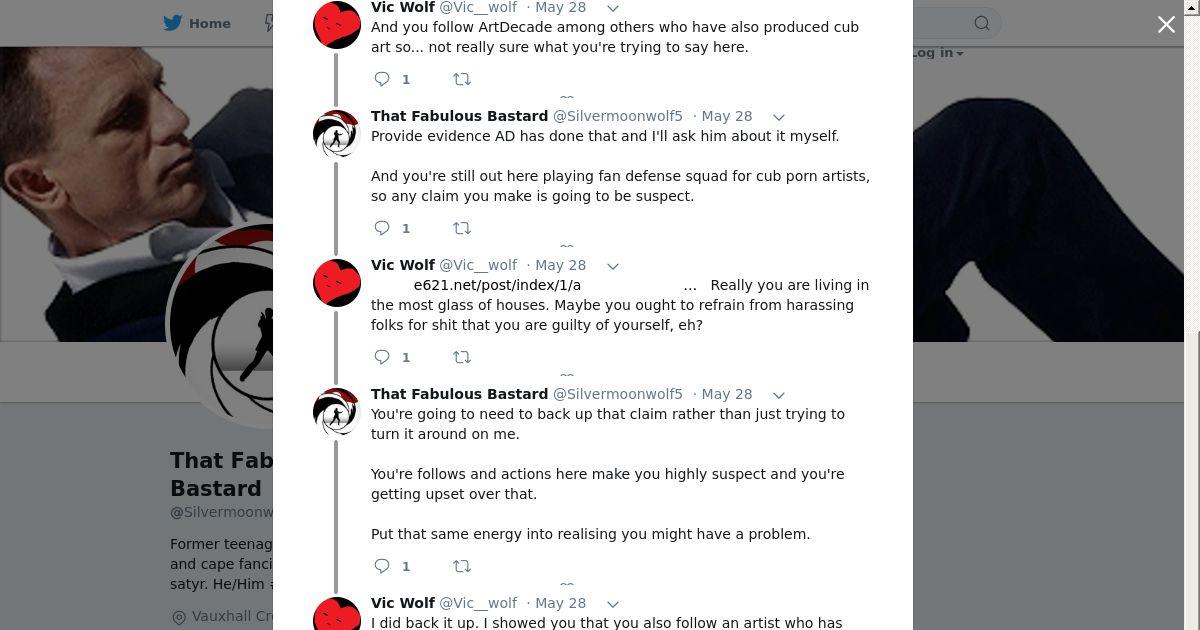Reply to the 'Provide evidence AD' tweet

382,228
